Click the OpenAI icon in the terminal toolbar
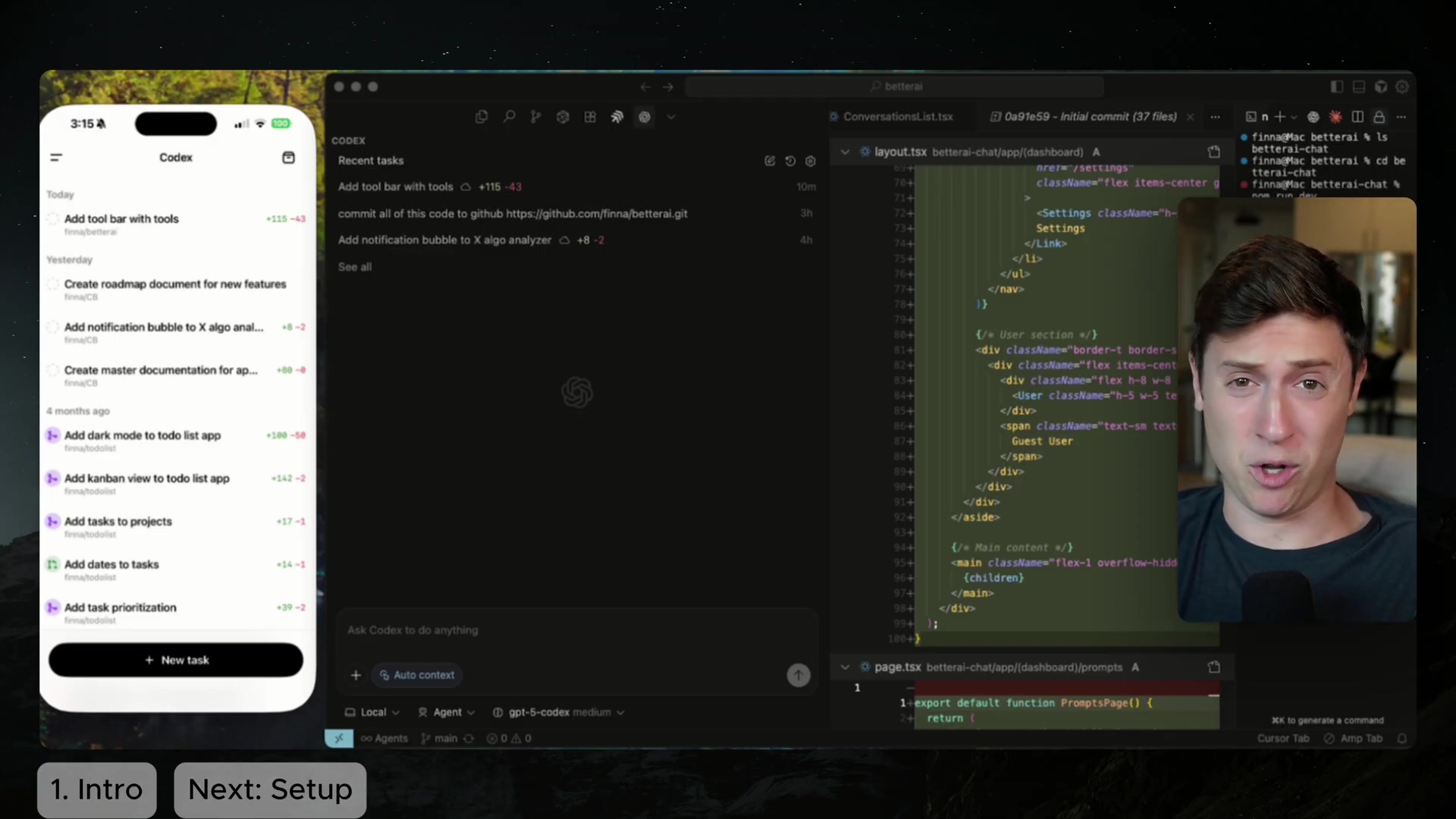Screen dimensions: 1456x819 [1313, 117]
